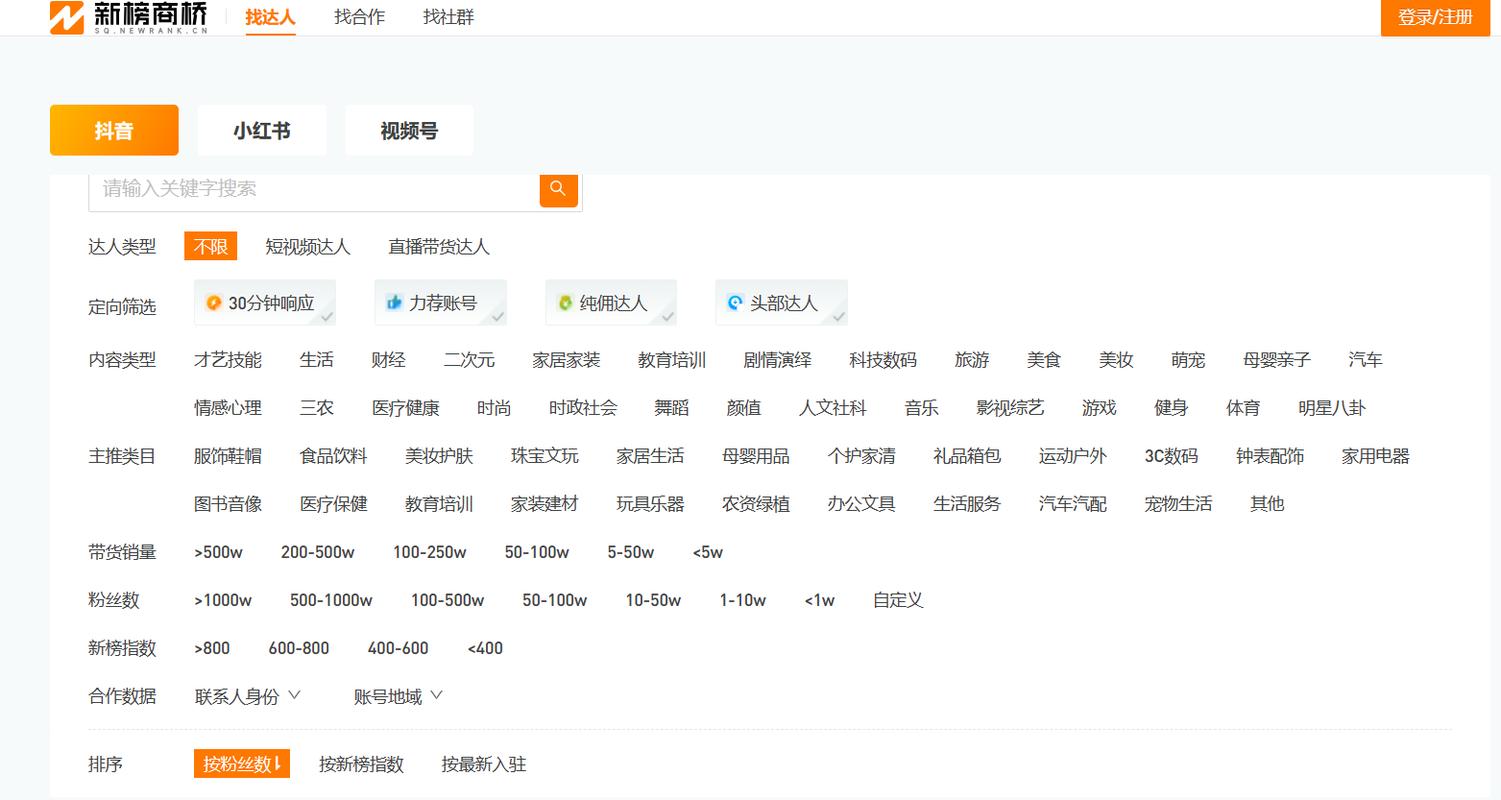
Task: Choose 宠物生活 main category
Action: [x=1178, y=504]
